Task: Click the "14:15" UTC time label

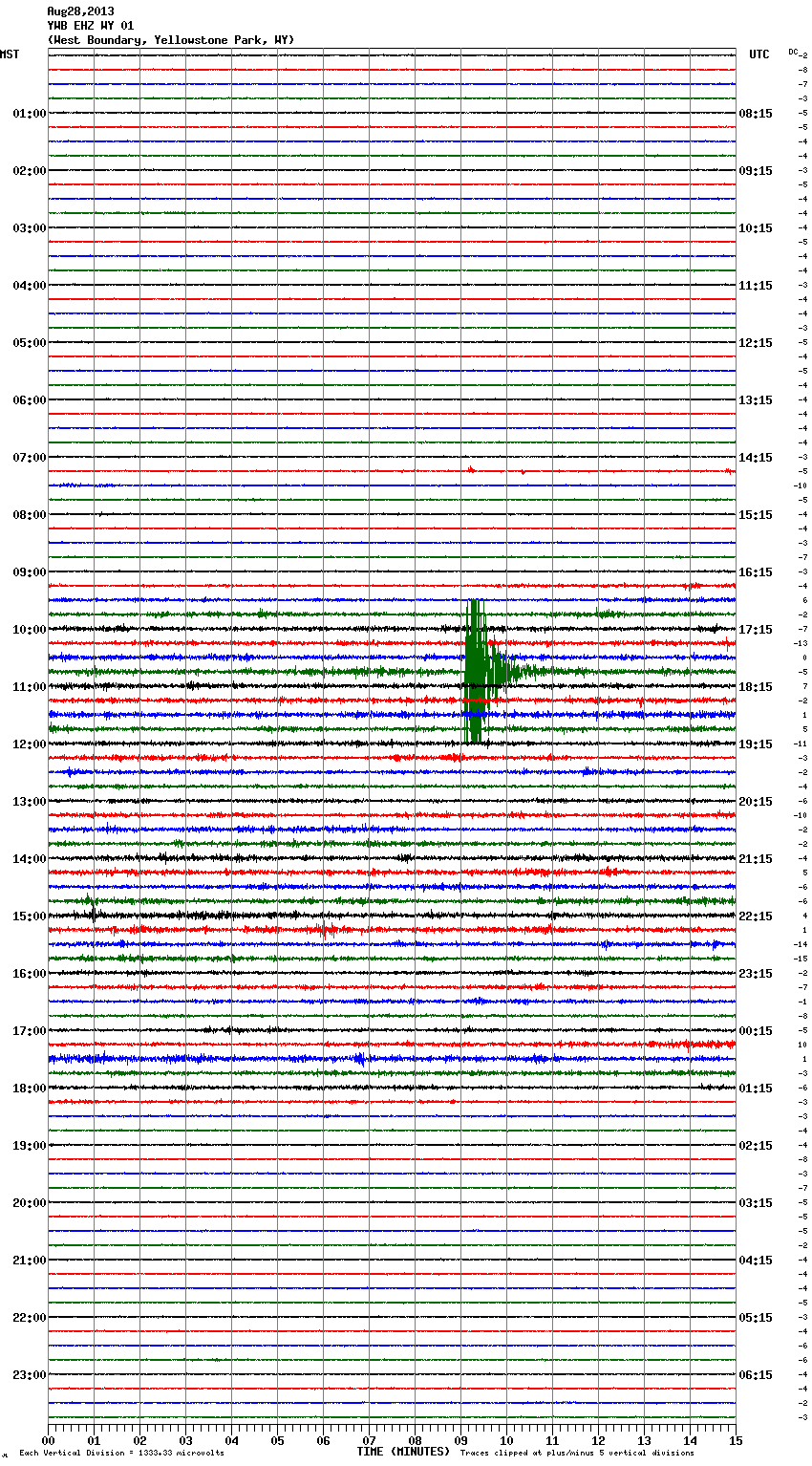Action: coord(756,458)
